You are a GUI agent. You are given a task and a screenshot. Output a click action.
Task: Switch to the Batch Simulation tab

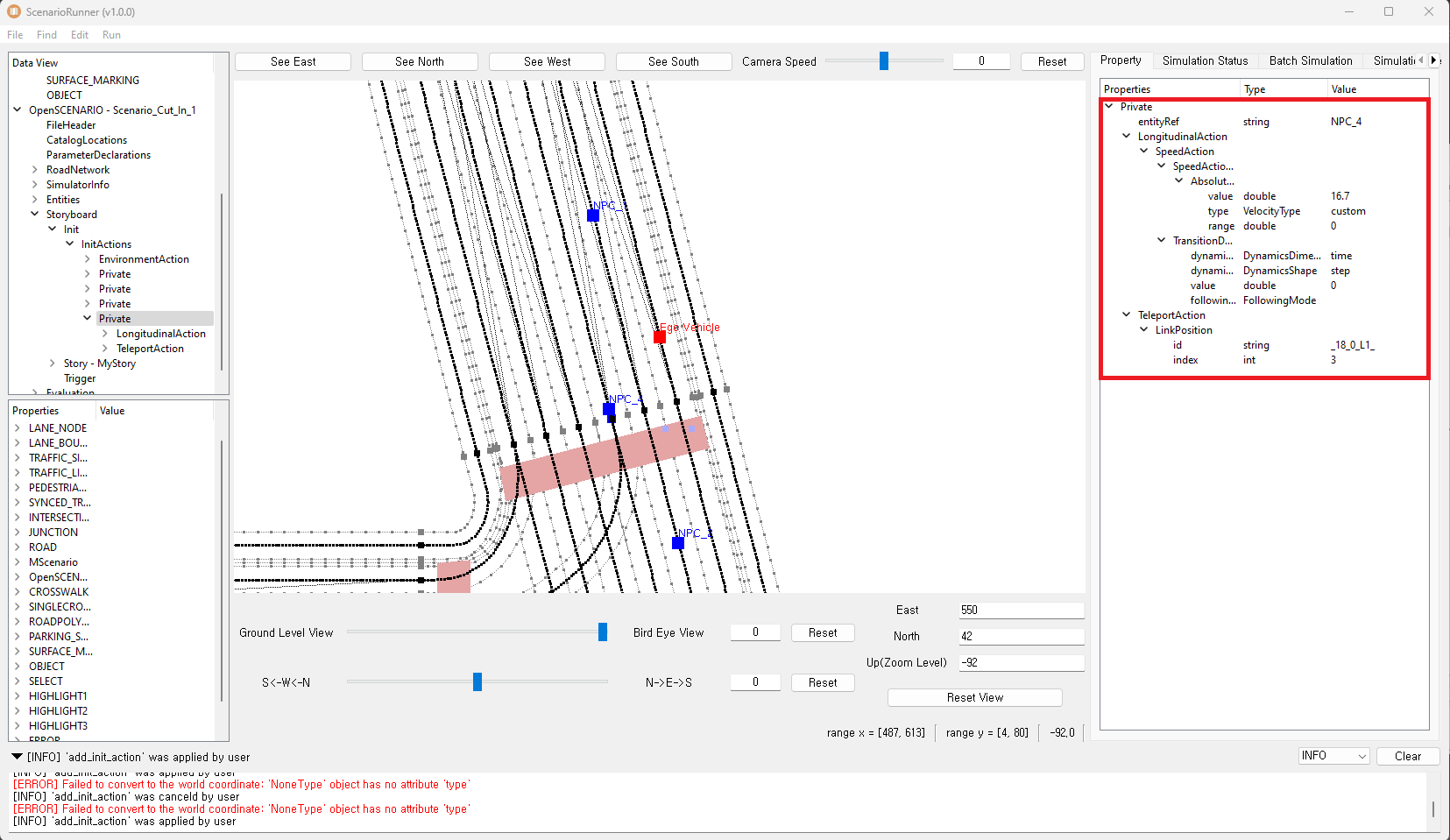click(1310, 60)
